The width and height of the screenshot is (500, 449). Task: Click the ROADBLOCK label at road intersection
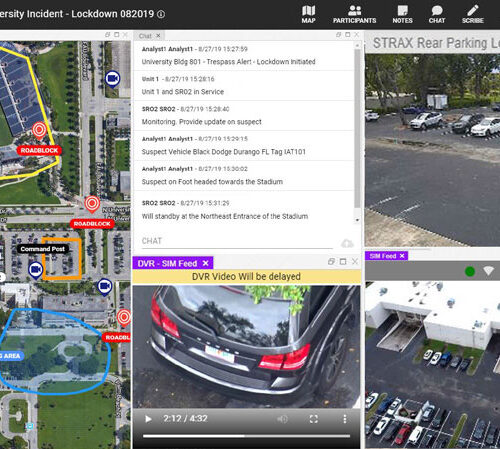pos(92,224)
